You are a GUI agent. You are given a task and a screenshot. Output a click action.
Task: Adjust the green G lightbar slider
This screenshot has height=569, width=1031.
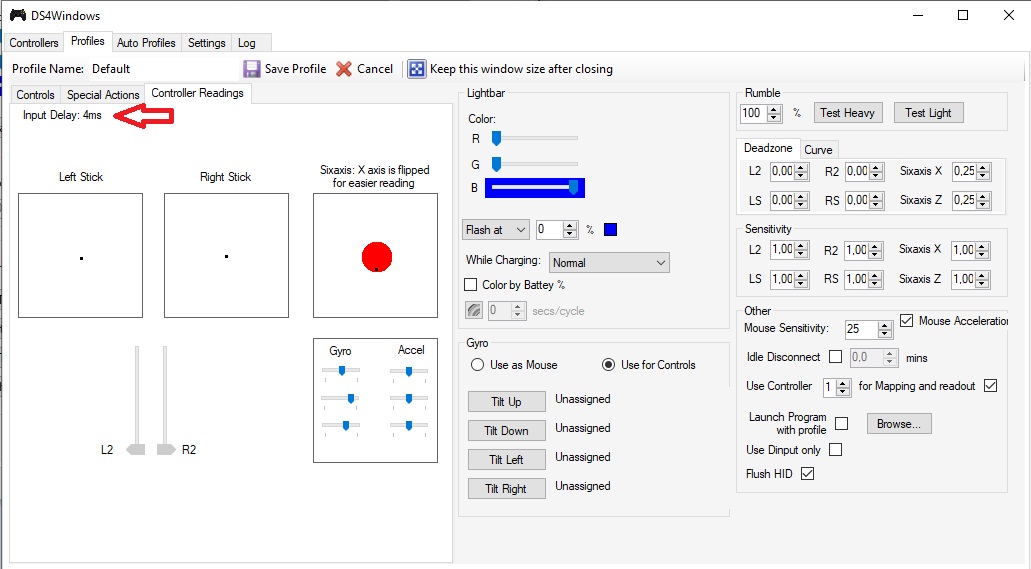(535, 164)
